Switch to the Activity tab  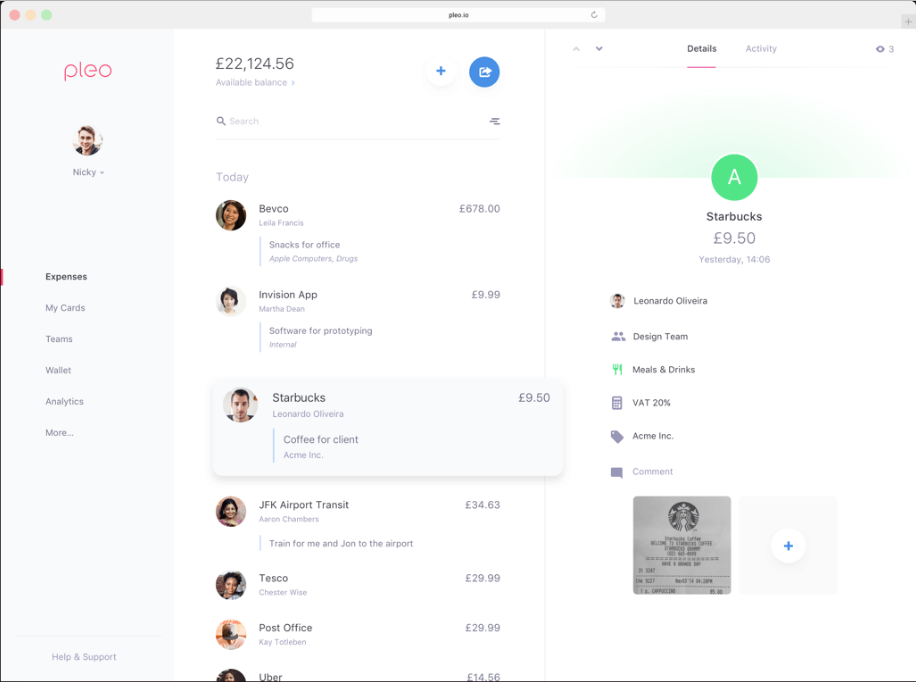click(x=761, y=49)
